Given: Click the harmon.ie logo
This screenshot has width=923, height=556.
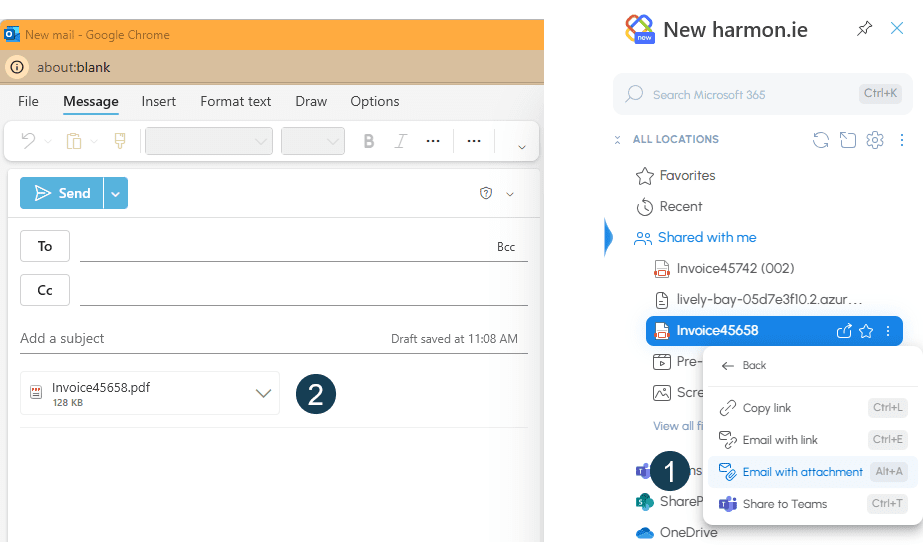Looking at the screenshot, I should coord(640,29).
